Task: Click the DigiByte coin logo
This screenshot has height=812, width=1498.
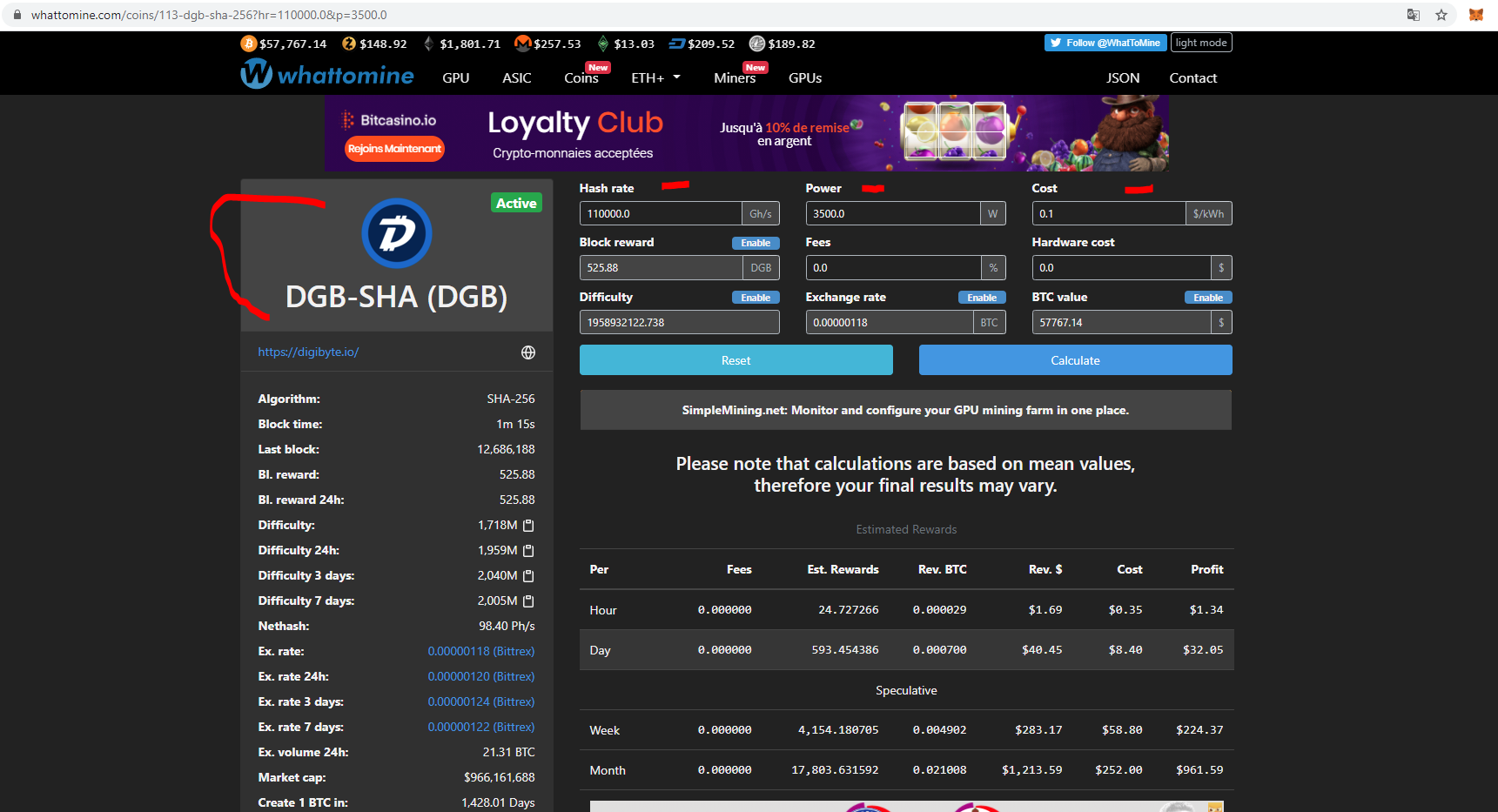Action: 397,233
